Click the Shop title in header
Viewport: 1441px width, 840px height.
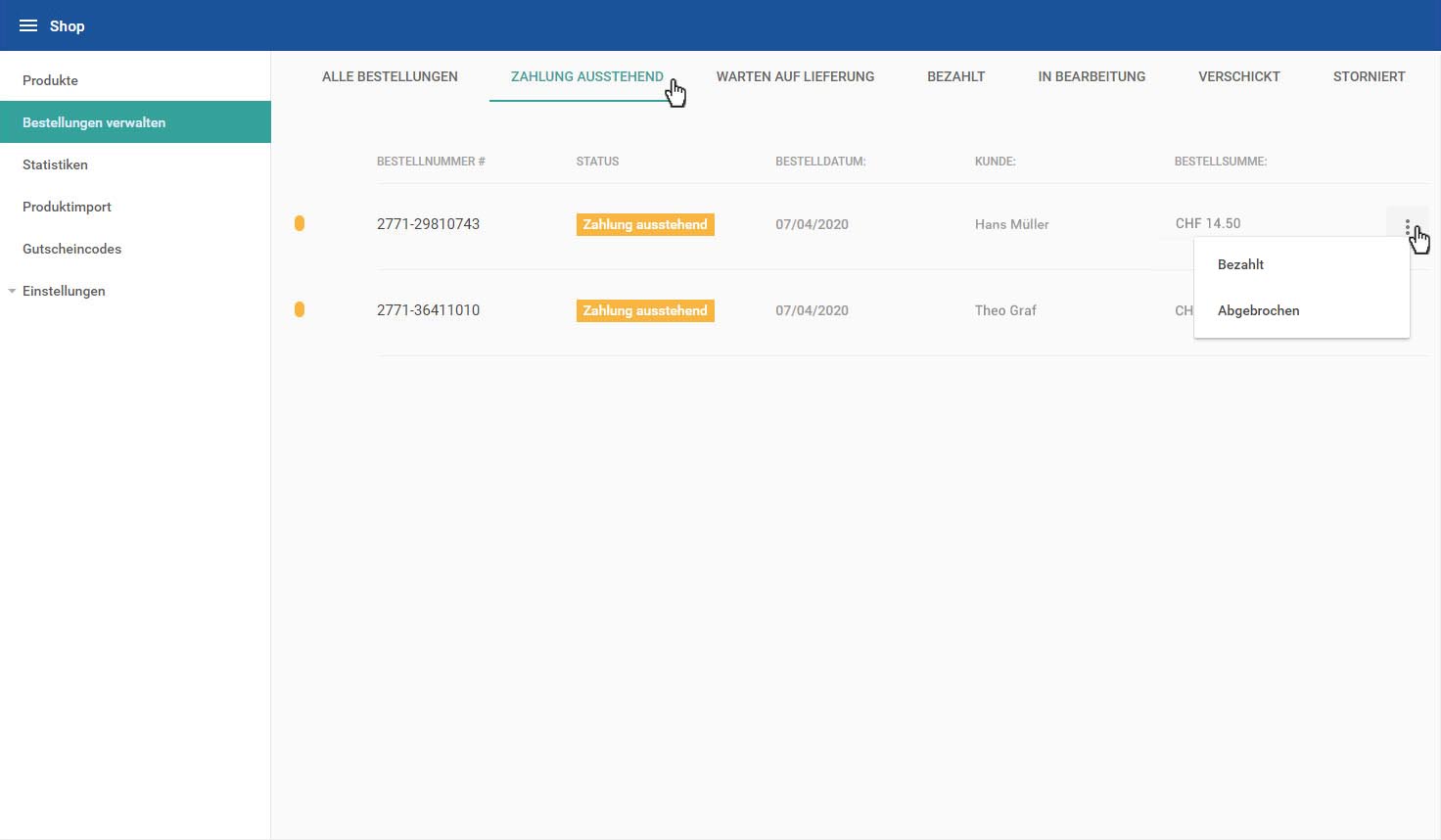68,25
